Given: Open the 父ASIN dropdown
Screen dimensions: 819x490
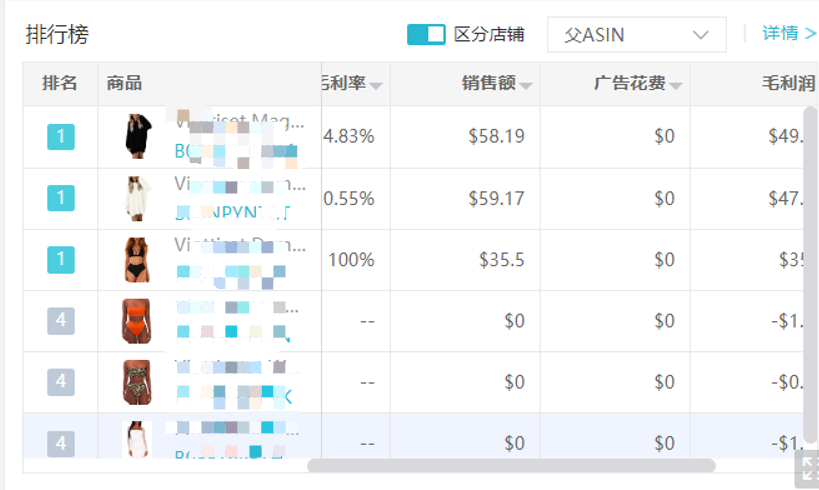Looking at the screenshot, I should (x=637, y=34).
